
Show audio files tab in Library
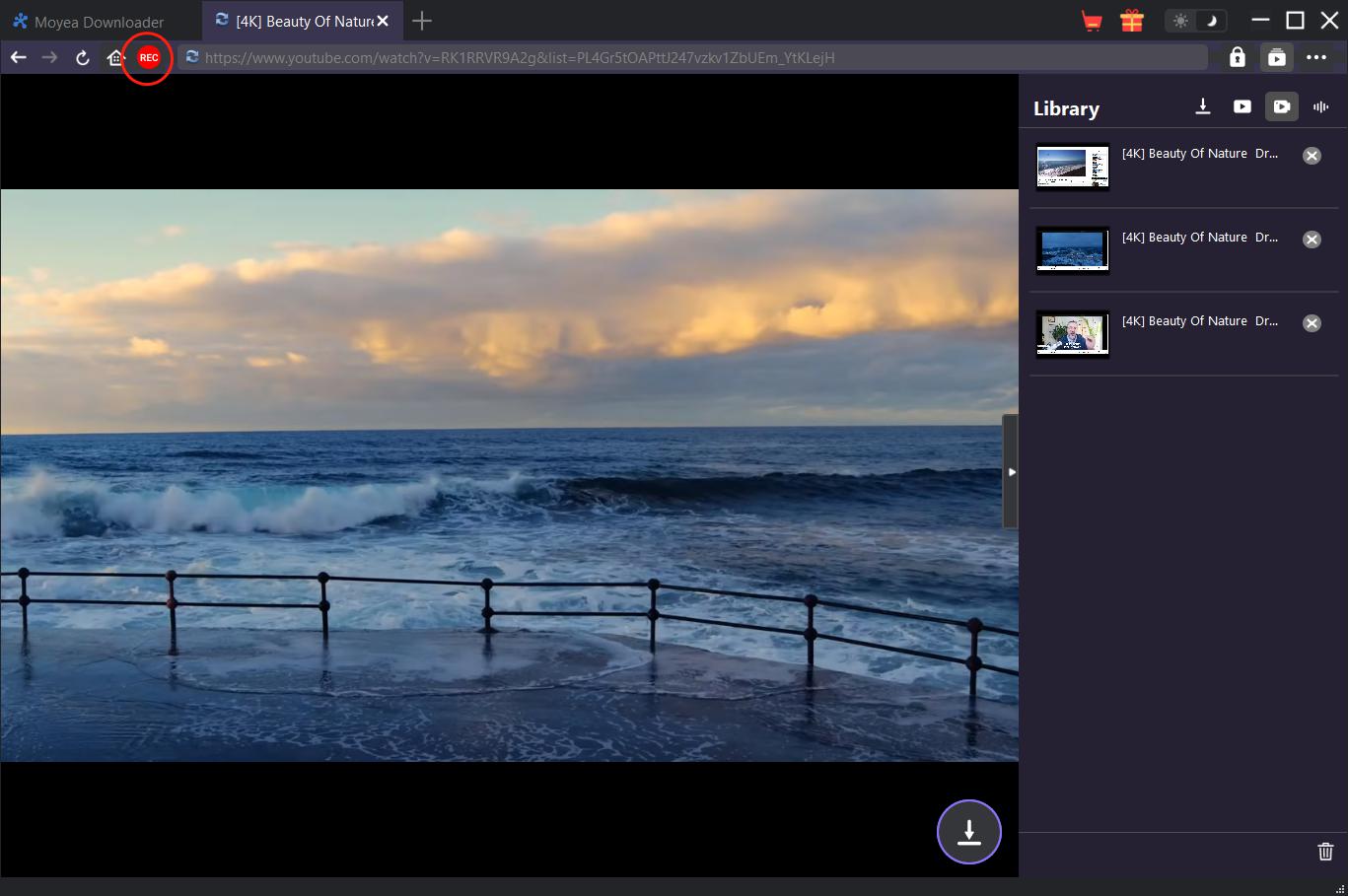pyautogui.click(x=1321, y=106)
